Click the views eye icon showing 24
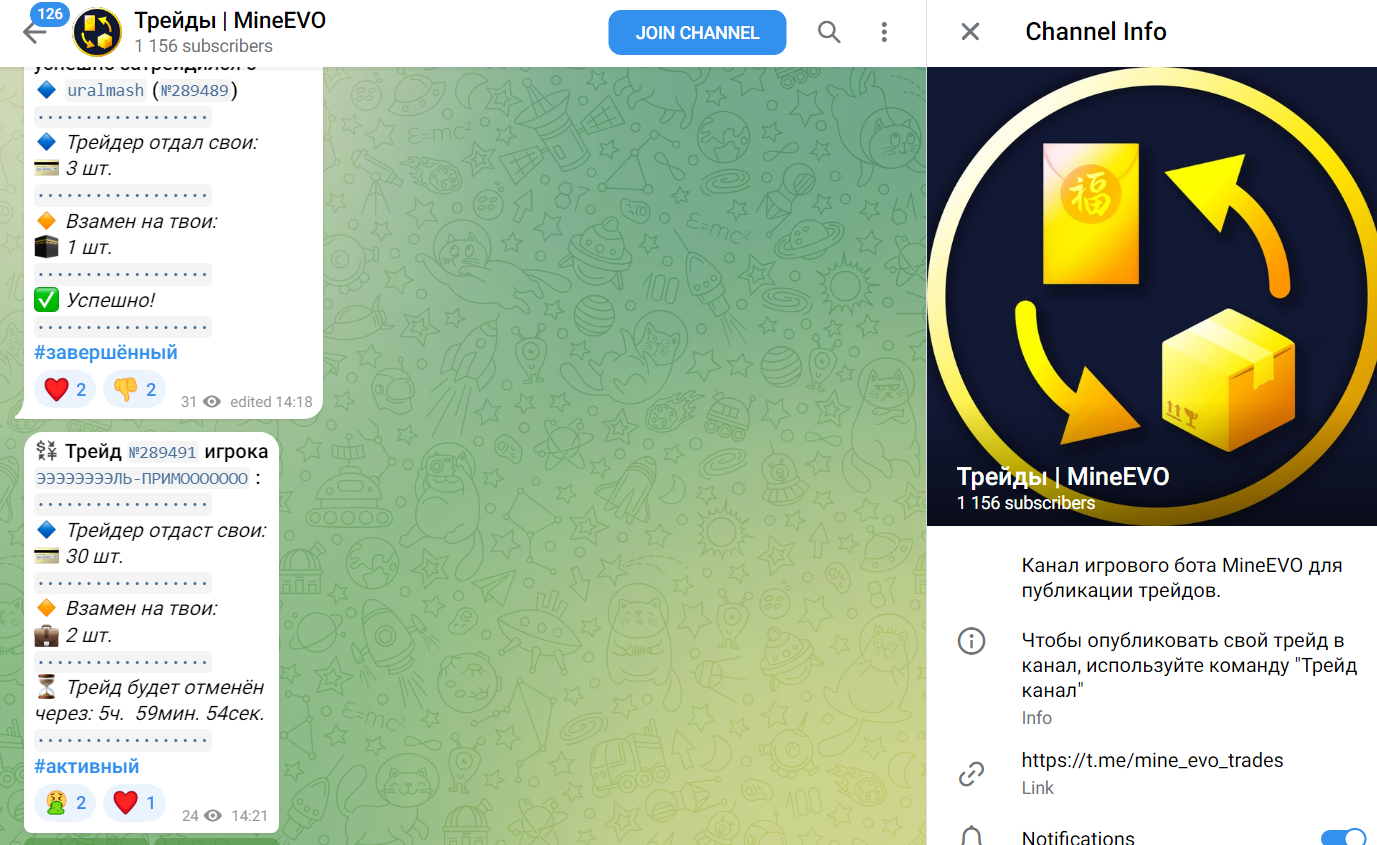Image resolution: width=1377 pixels, height=845 pixels. (x=212, y=815)
